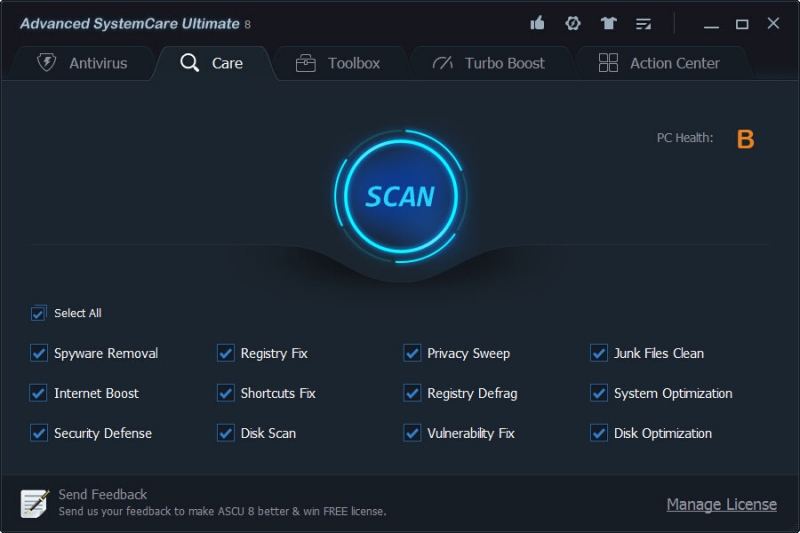The width and height of the screenshot is (800, 533).
Task: Switch to the Antivirus tab
Action: [82, 63]
